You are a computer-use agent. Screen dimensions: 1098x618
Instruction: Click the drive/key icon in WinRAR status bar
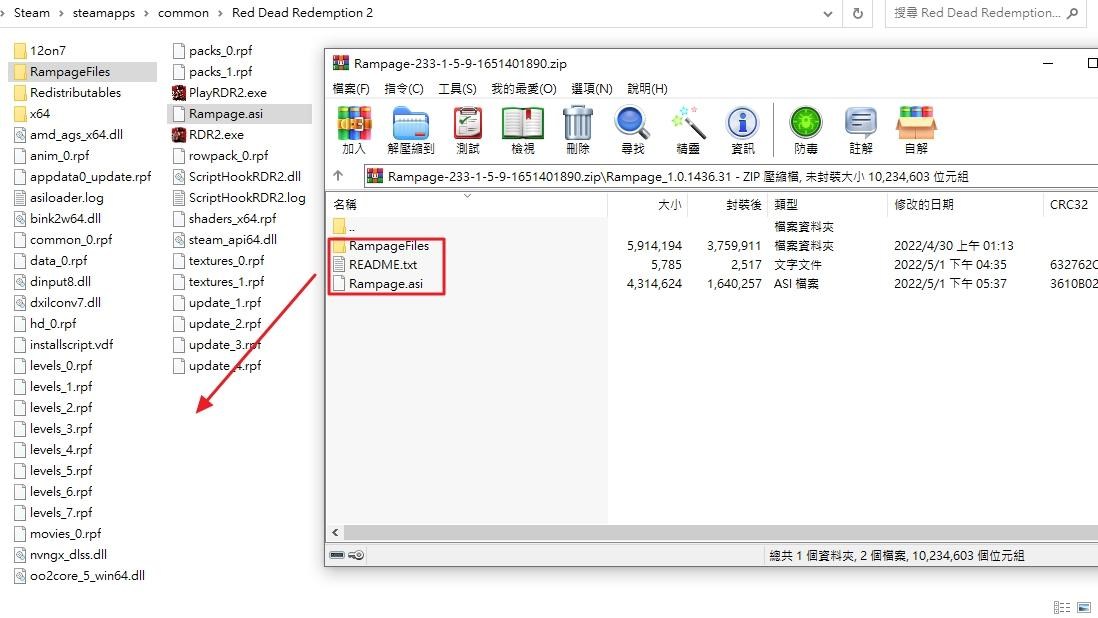[x=347, y=555]
